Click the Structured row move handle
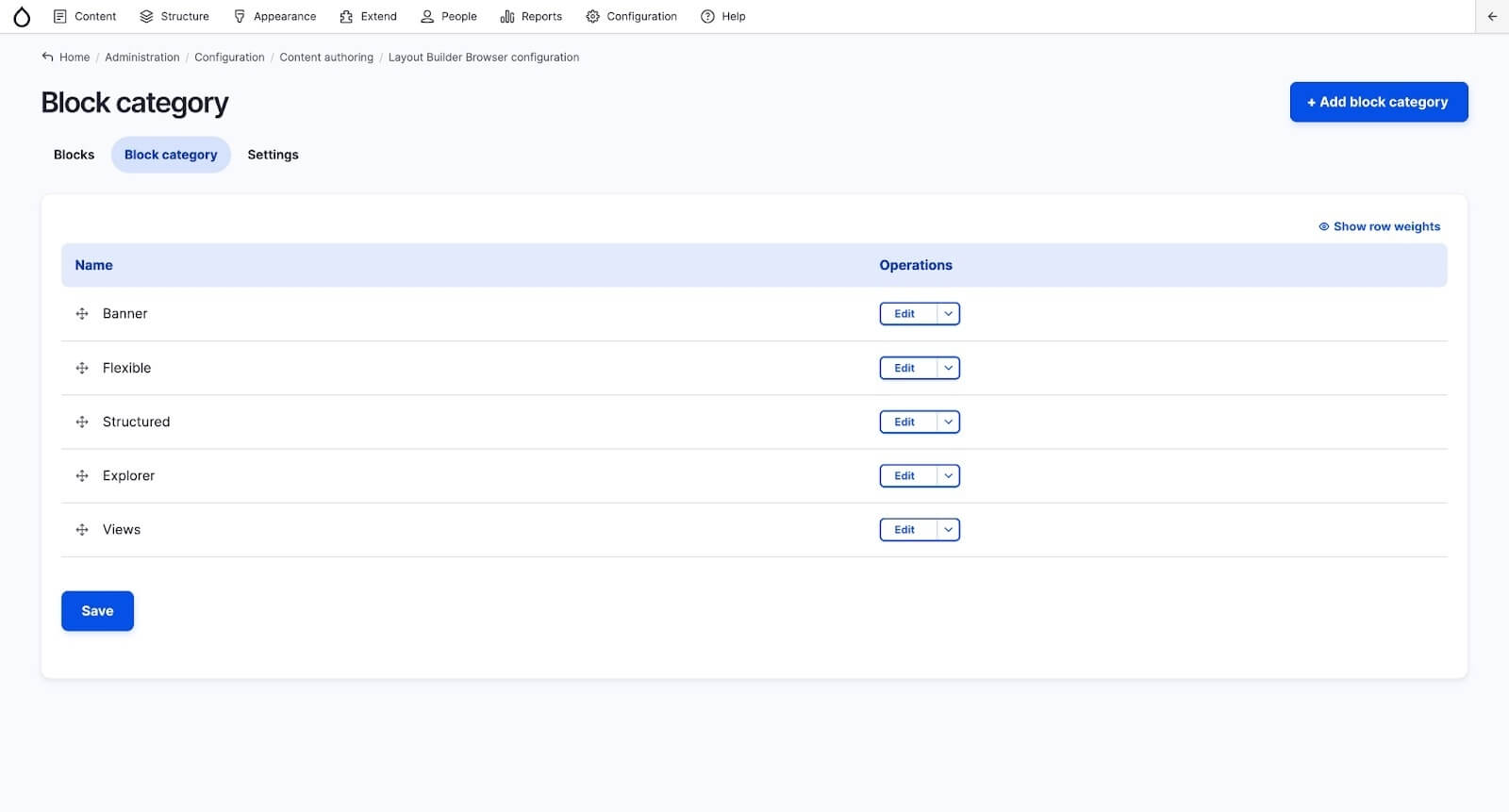 pos(82,423)
